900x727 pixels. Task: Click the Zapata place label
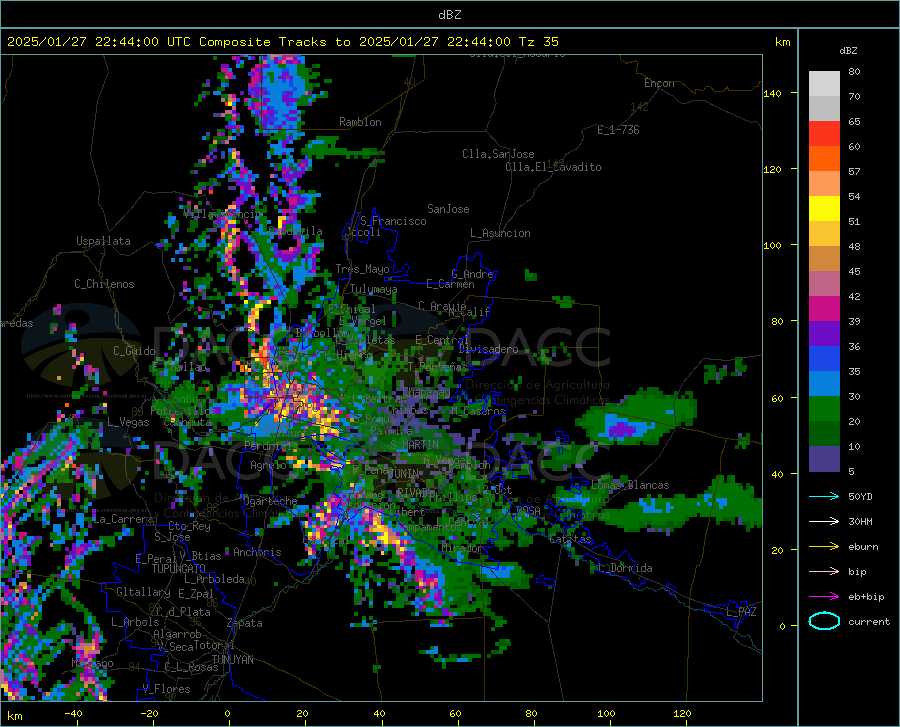pos(245,623)
